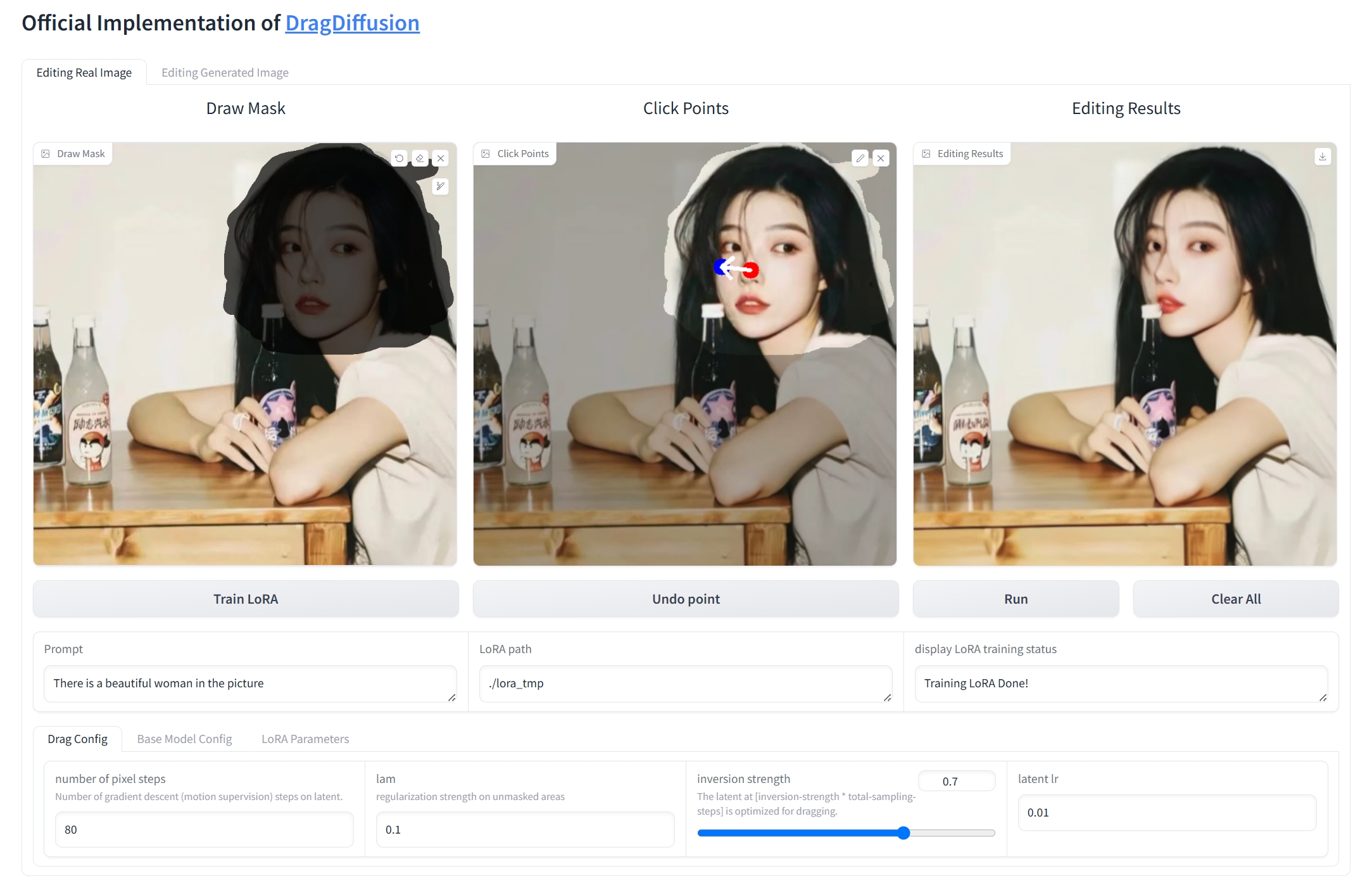Focus the latent lr input field
Screen dimensions: 1372x890
[1166, 813]
